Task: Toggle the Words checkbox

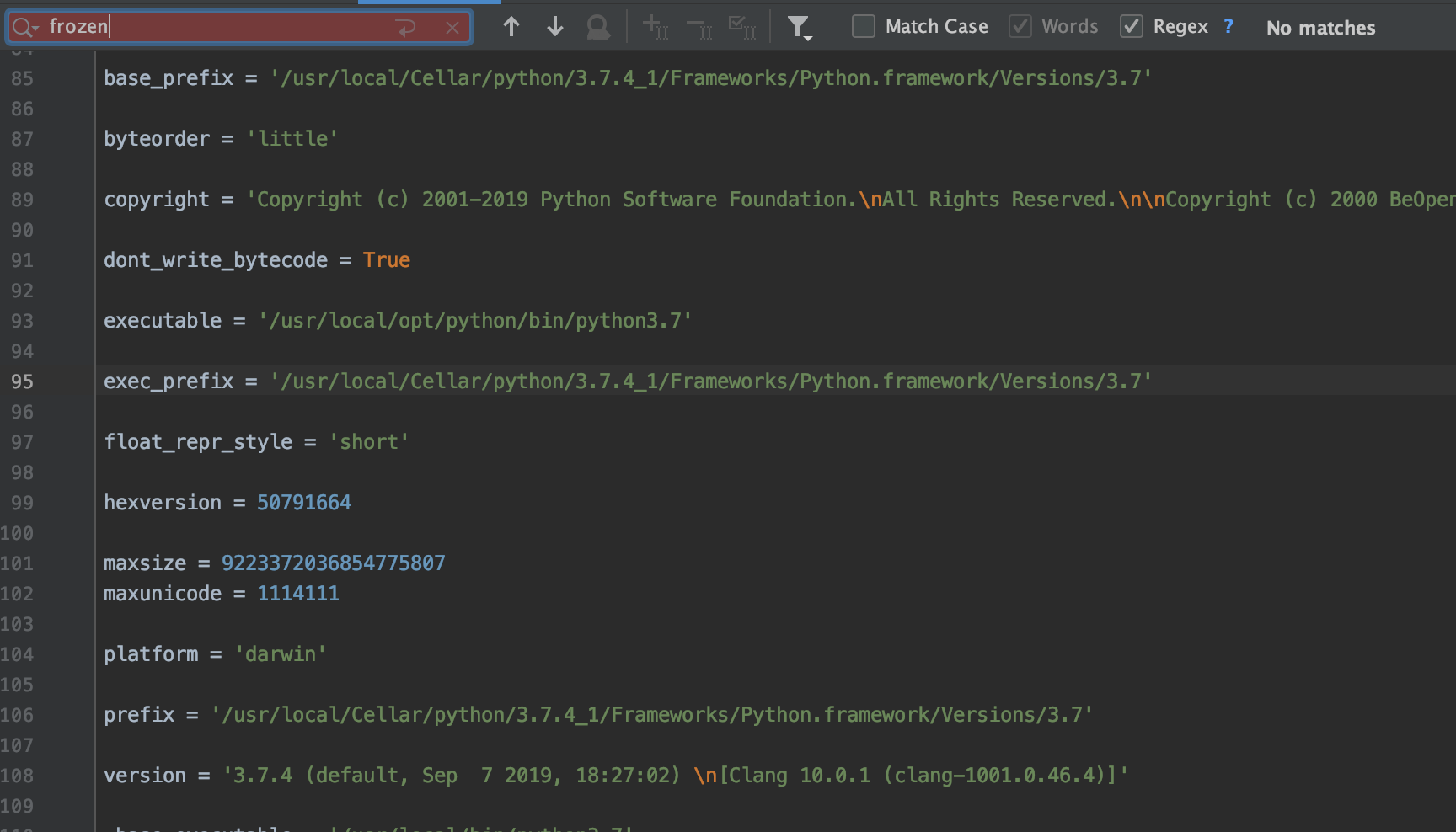Action: tap(1020, 27)
